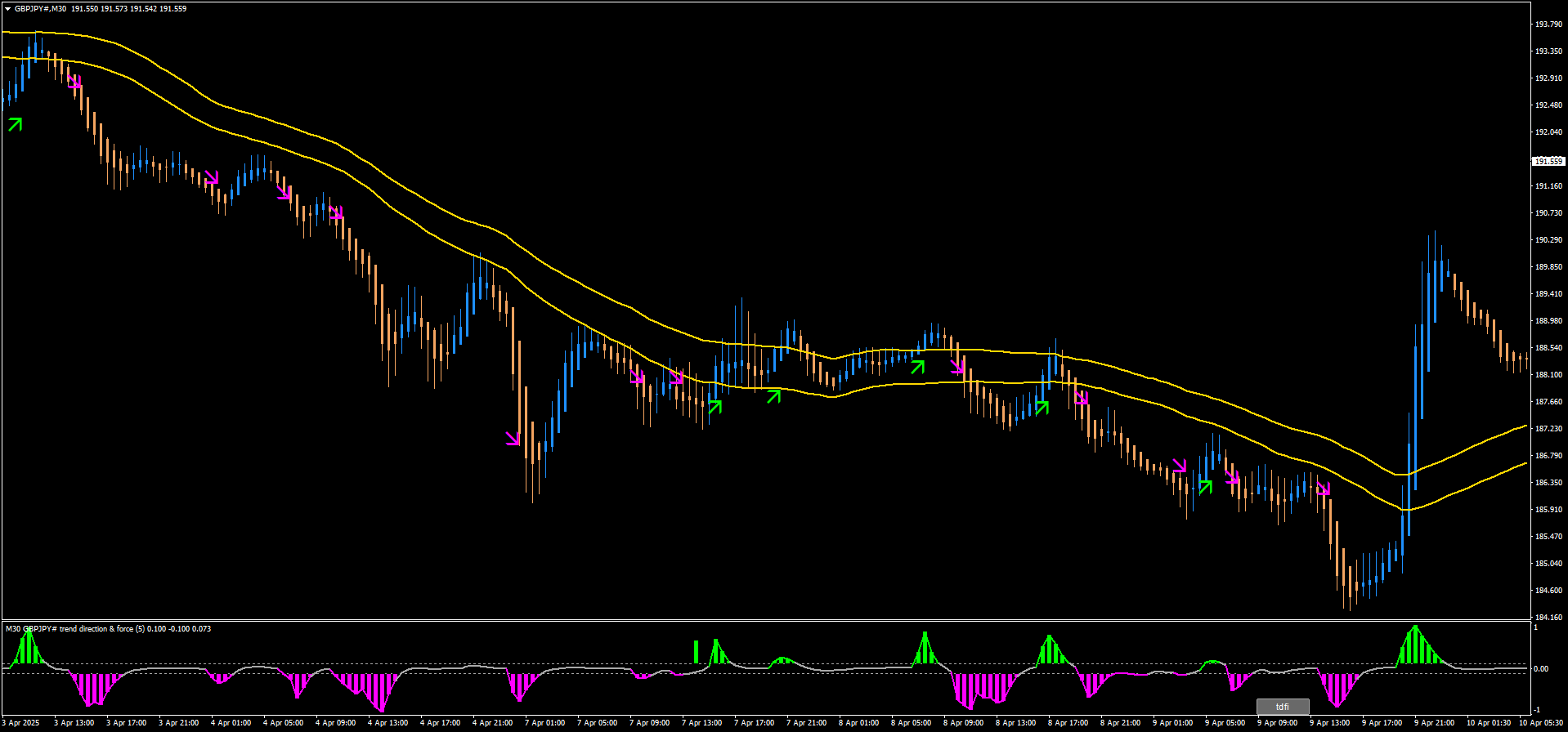Click the 184.160 price scale label

[1548, 618]
